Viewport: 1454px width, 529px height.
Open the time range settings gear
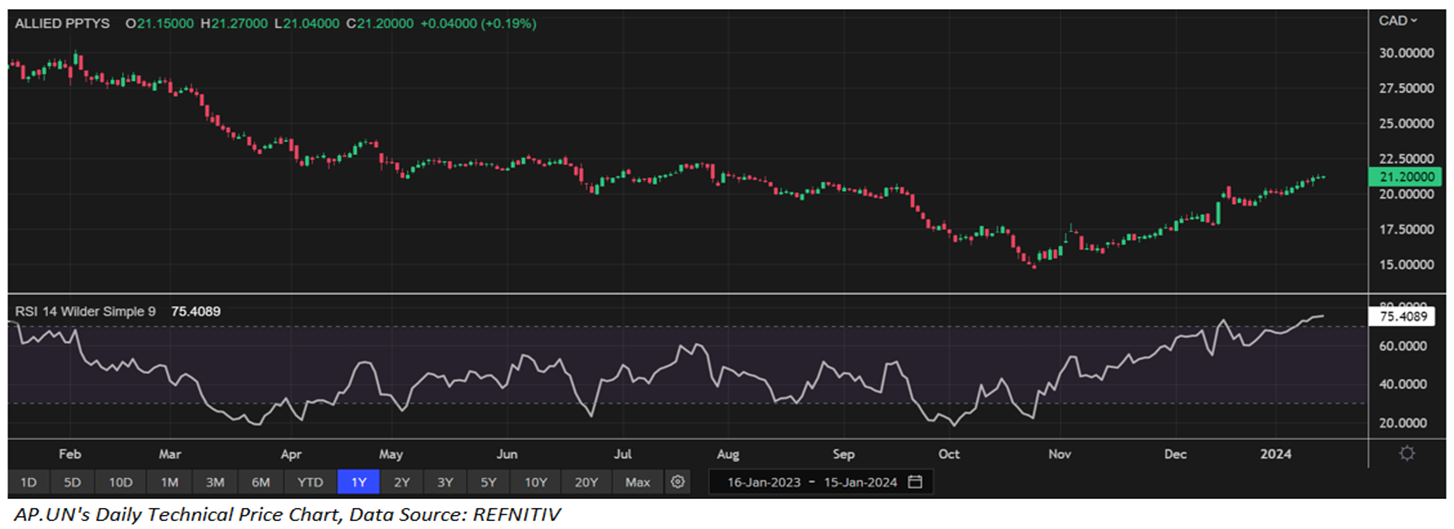pyautogui.click(x=678, y=483)
